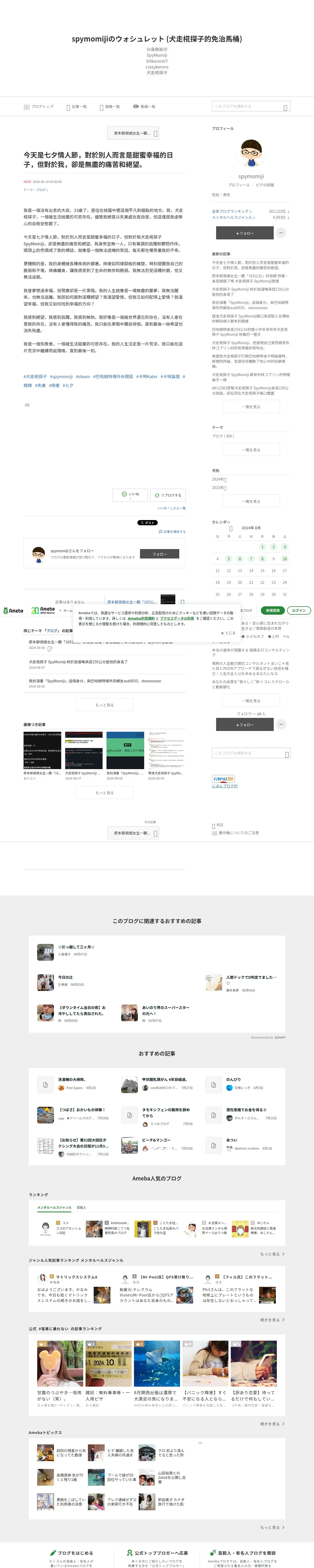
Task: Close the cookie notice with とじる
Action: click(228, 633)
